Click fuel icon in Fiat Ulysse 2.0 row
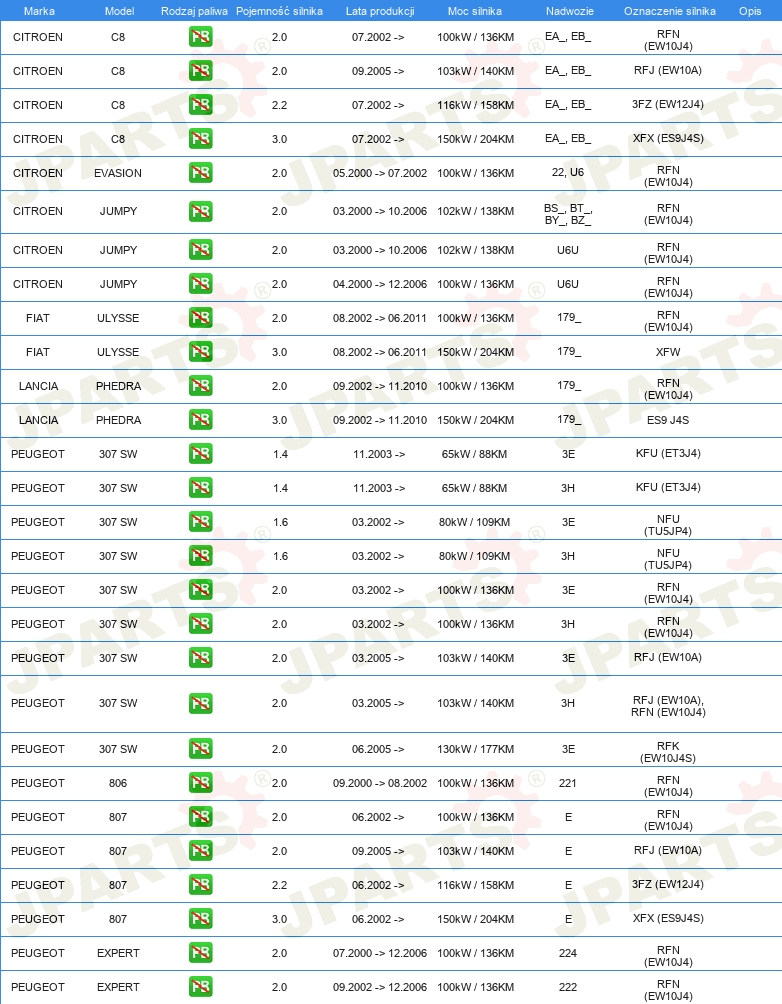782x1004 pixels. point(200,318)
